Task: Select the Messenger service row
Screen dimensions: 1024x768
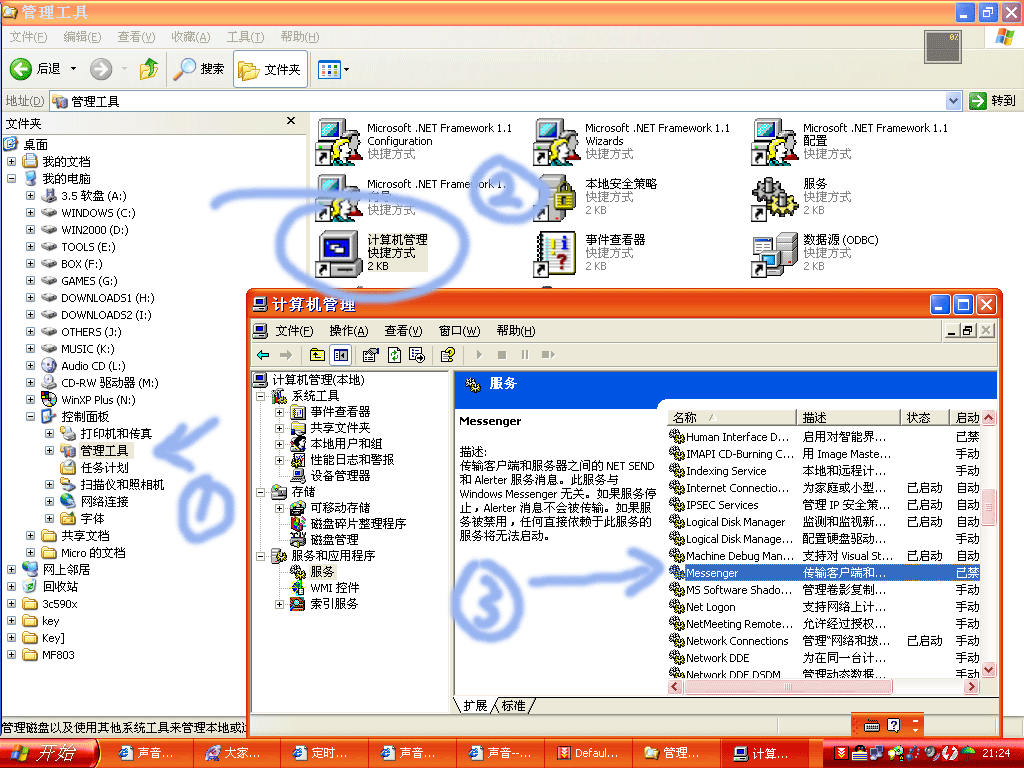Action: [x=824, y=573]
